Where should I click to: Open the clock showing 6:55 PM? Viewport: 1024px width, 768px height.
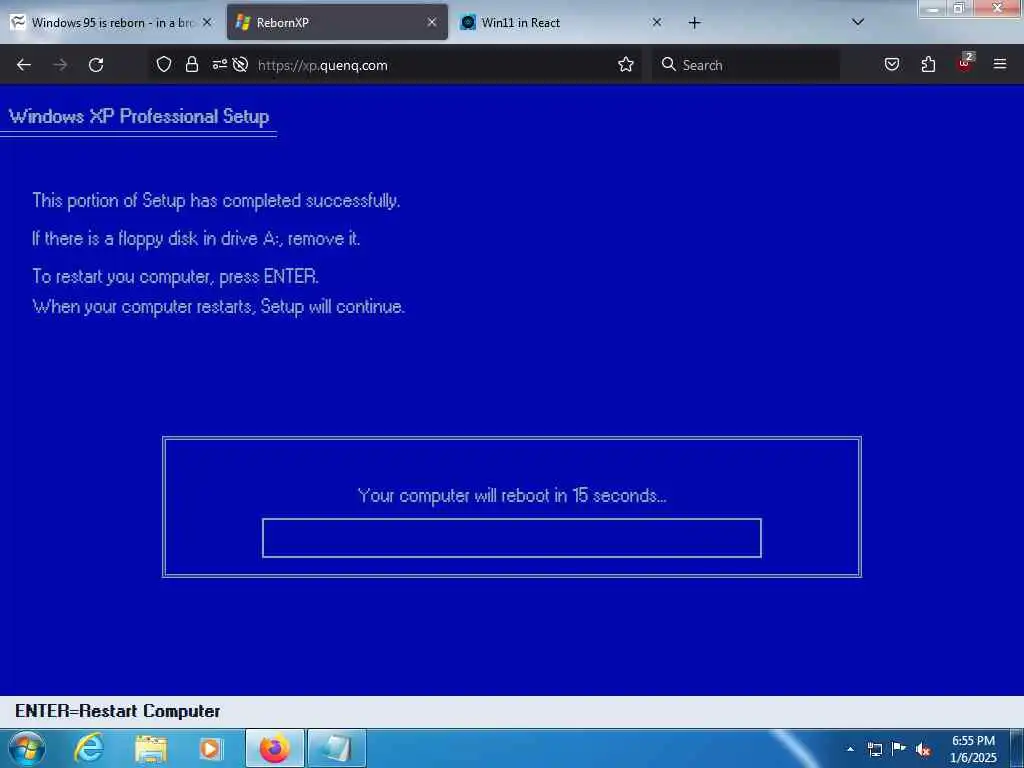[x=973, y=749]
